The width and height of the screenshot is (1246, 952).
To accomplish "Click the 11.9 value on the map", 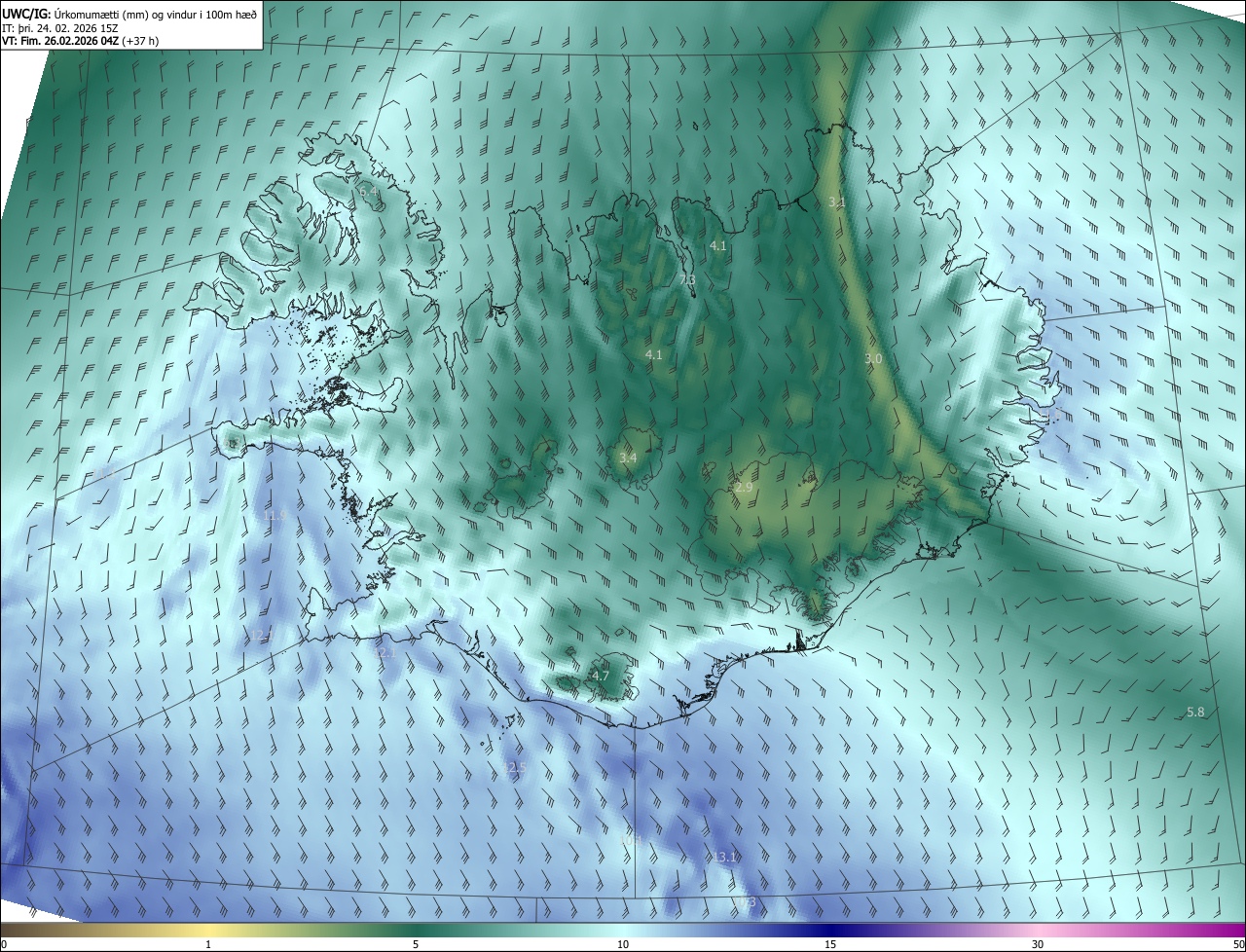I will (x=275, y=515).
